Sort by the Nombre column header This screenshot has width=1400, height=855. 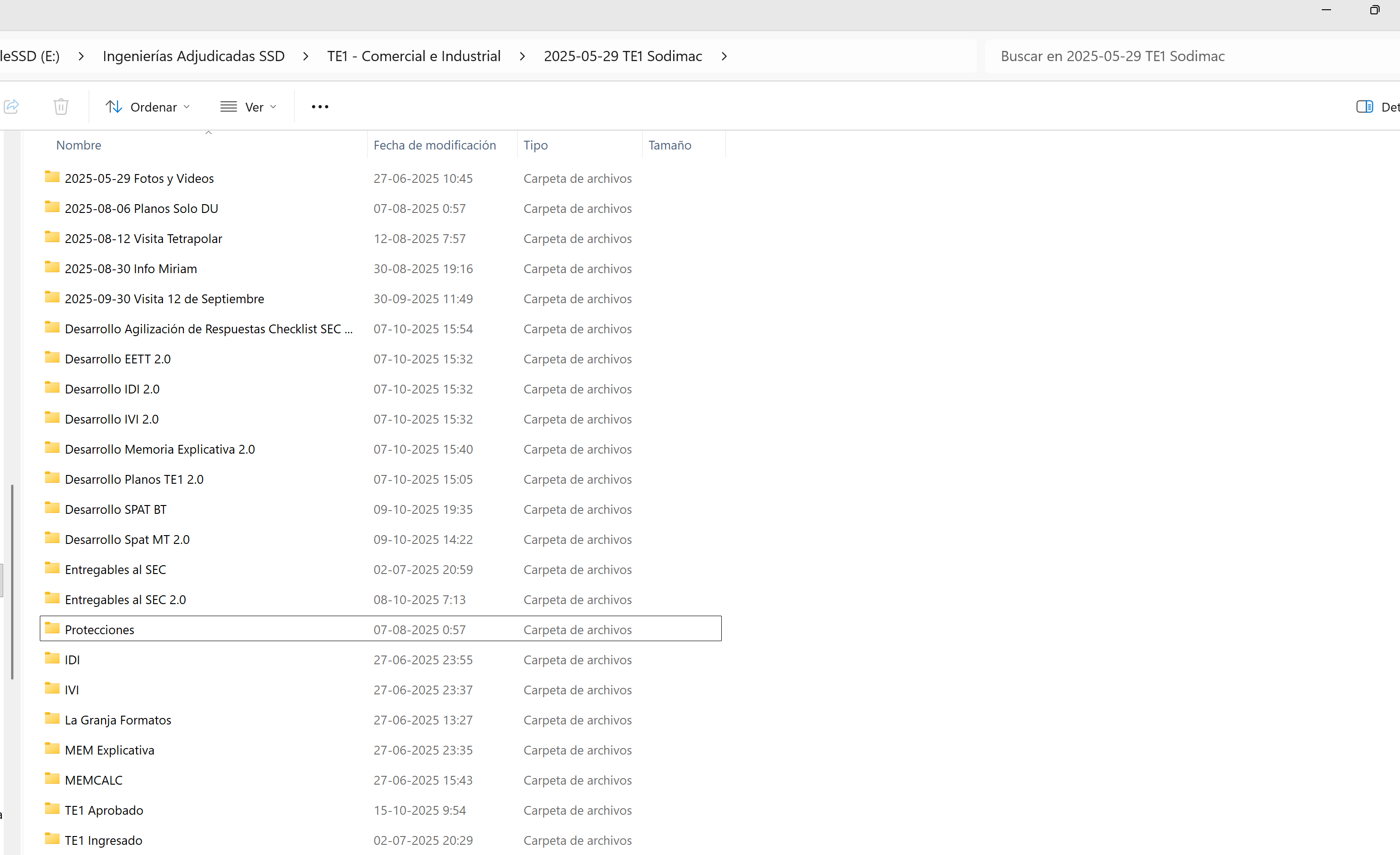click(78, 145)
